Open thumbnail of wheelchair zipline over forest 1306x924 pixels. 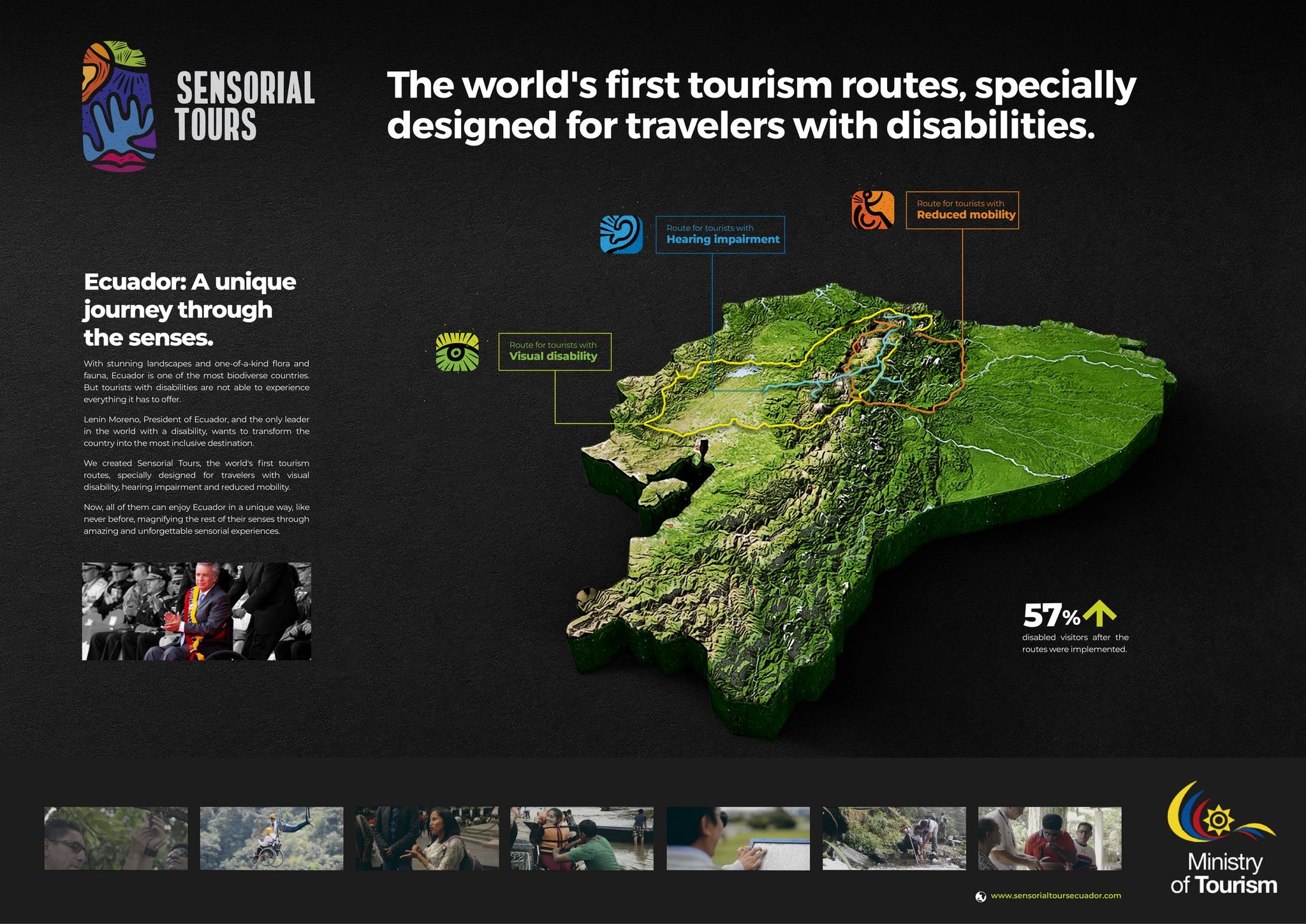pos(272,839)
